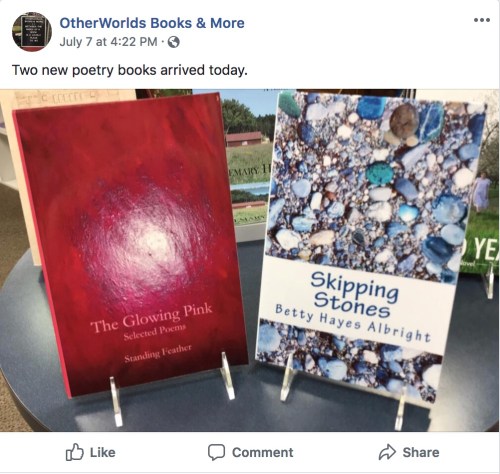Click the Share label text
The width and height of the screenshot is (500, 474).
(x=421, y=452)
